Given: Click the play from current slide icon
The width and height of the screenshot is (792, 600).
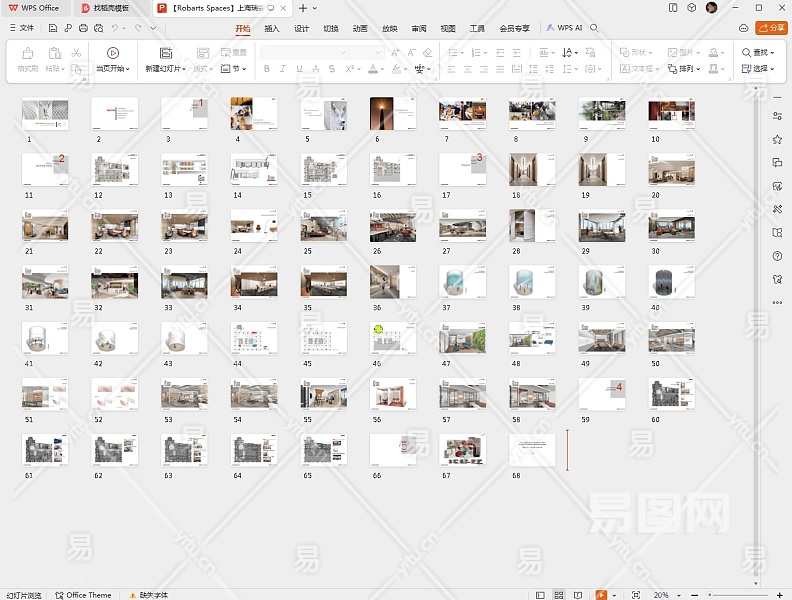Looking at the screenshot, I should click(112, 53).
